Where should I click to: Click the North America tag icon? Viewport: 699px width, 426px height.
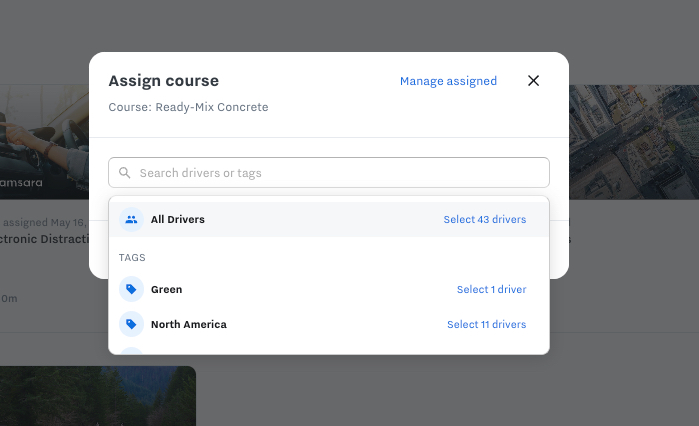click(131, 324)
